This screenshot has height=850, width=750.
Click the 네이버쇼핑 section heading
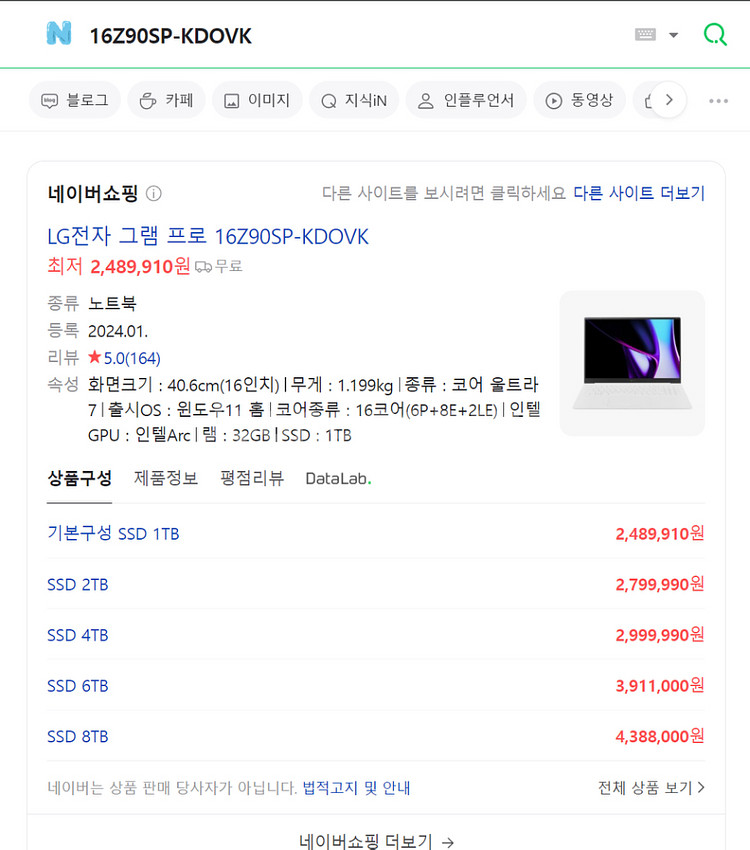coord(93,194)
